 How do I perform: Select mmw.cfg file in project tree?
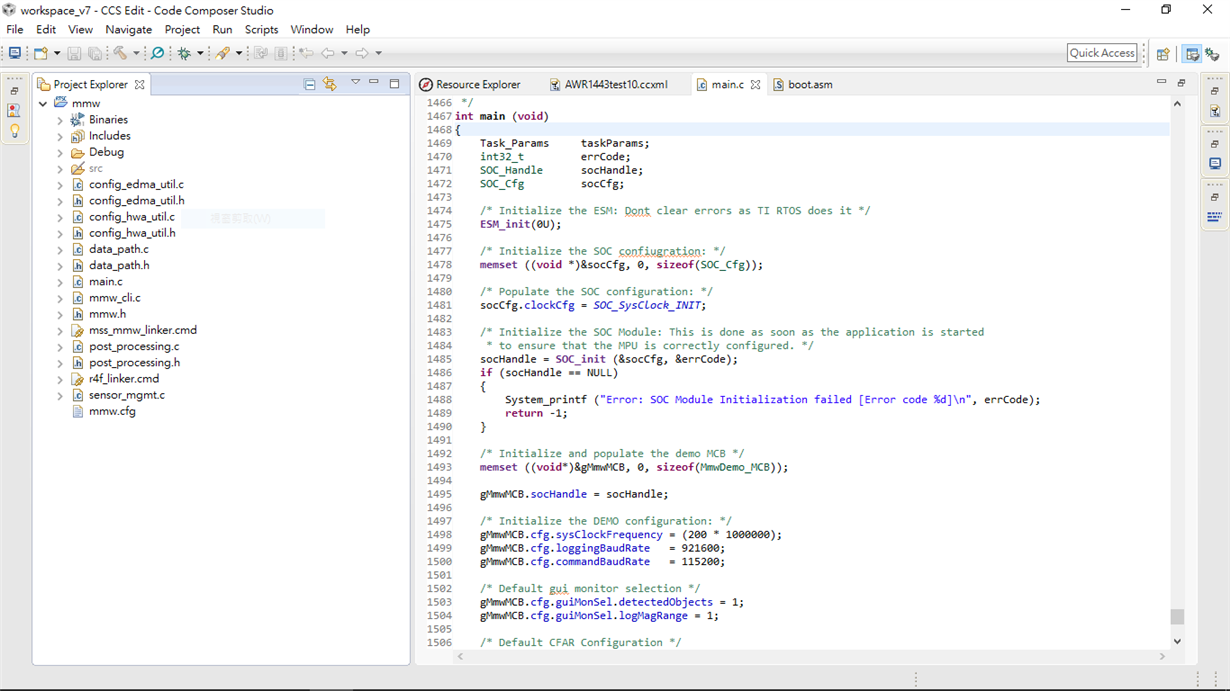click(x=112, y=411)
